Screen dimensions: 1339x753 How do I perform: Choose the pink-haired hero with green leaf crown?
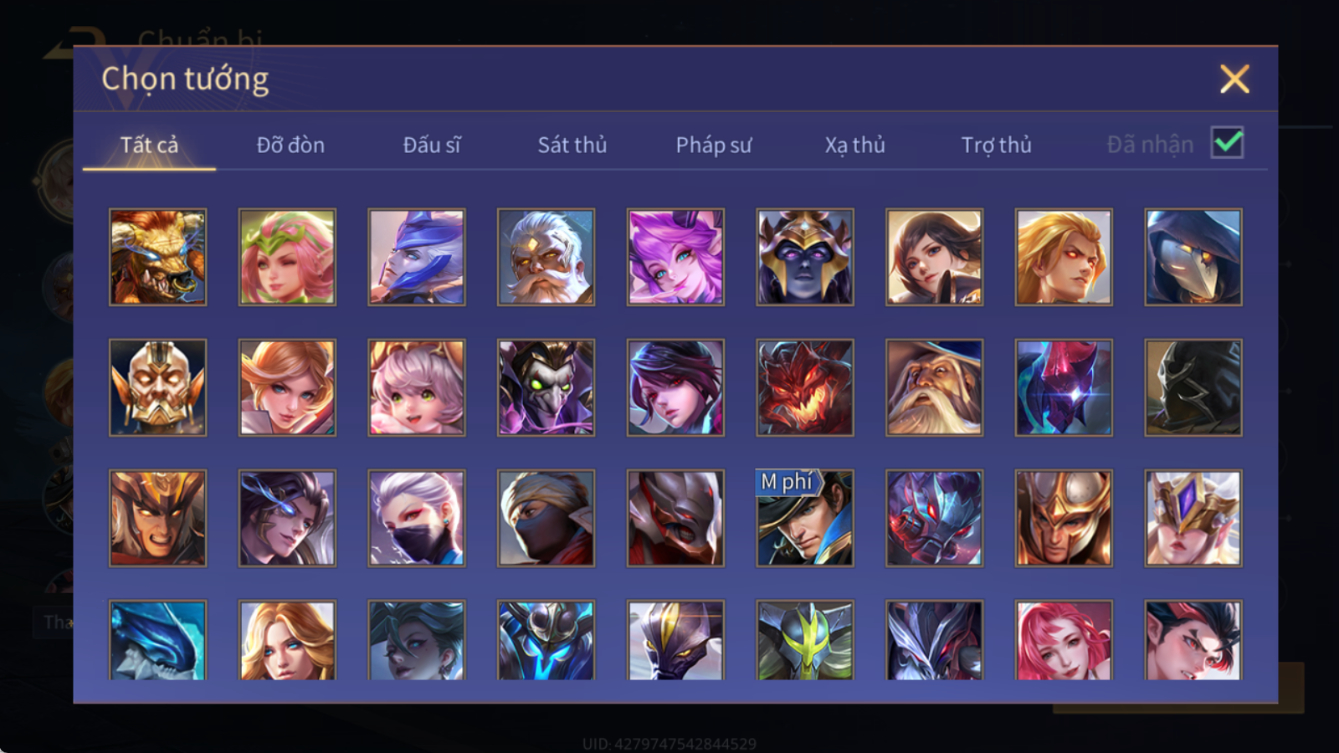pos(287,257)
